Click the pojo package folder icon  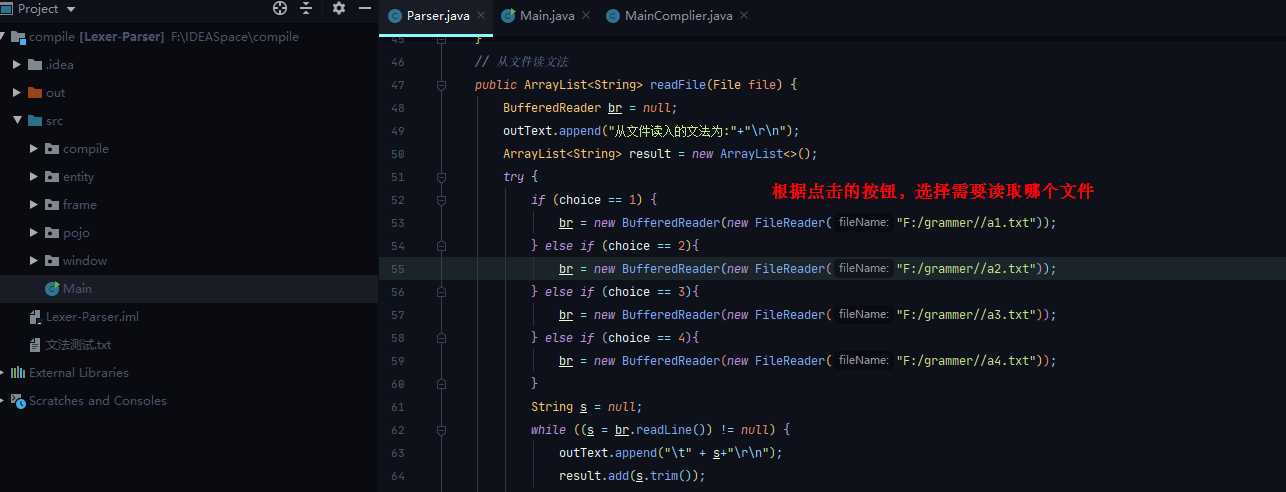point(52,233)
